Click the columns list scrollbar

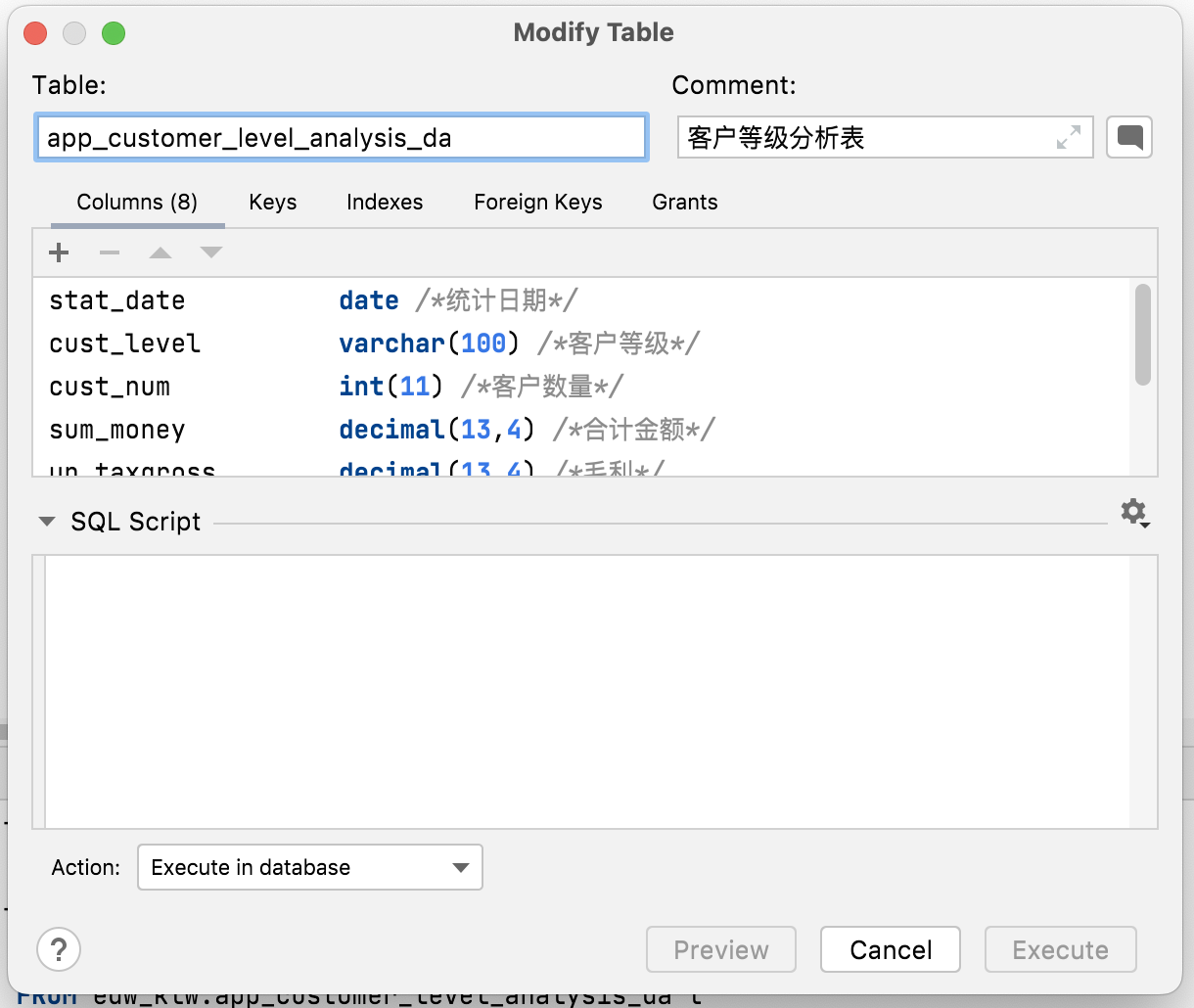pyautogui.click(x=1142, y=335)
